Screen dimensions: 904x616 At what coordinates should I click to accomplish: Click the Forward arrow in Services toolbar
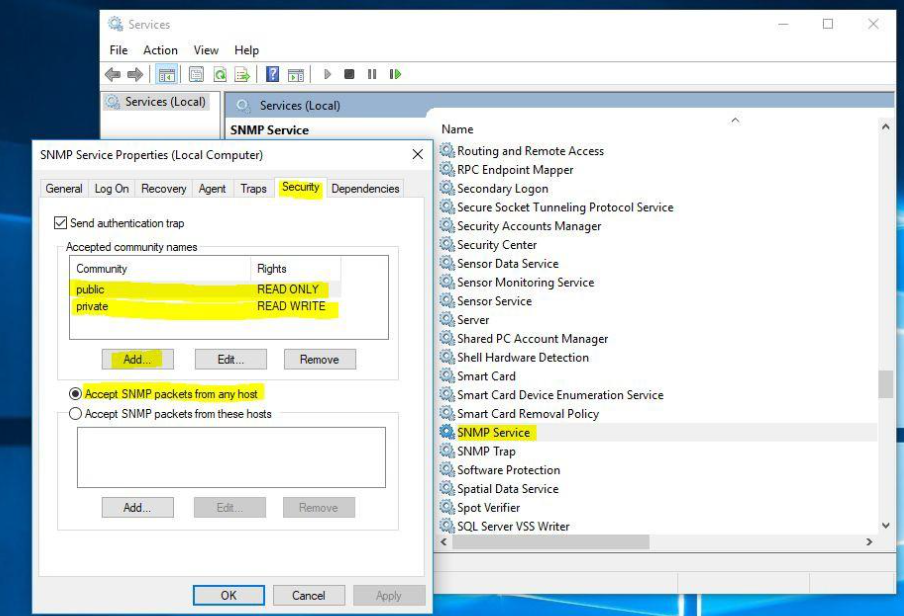(135, 74)
